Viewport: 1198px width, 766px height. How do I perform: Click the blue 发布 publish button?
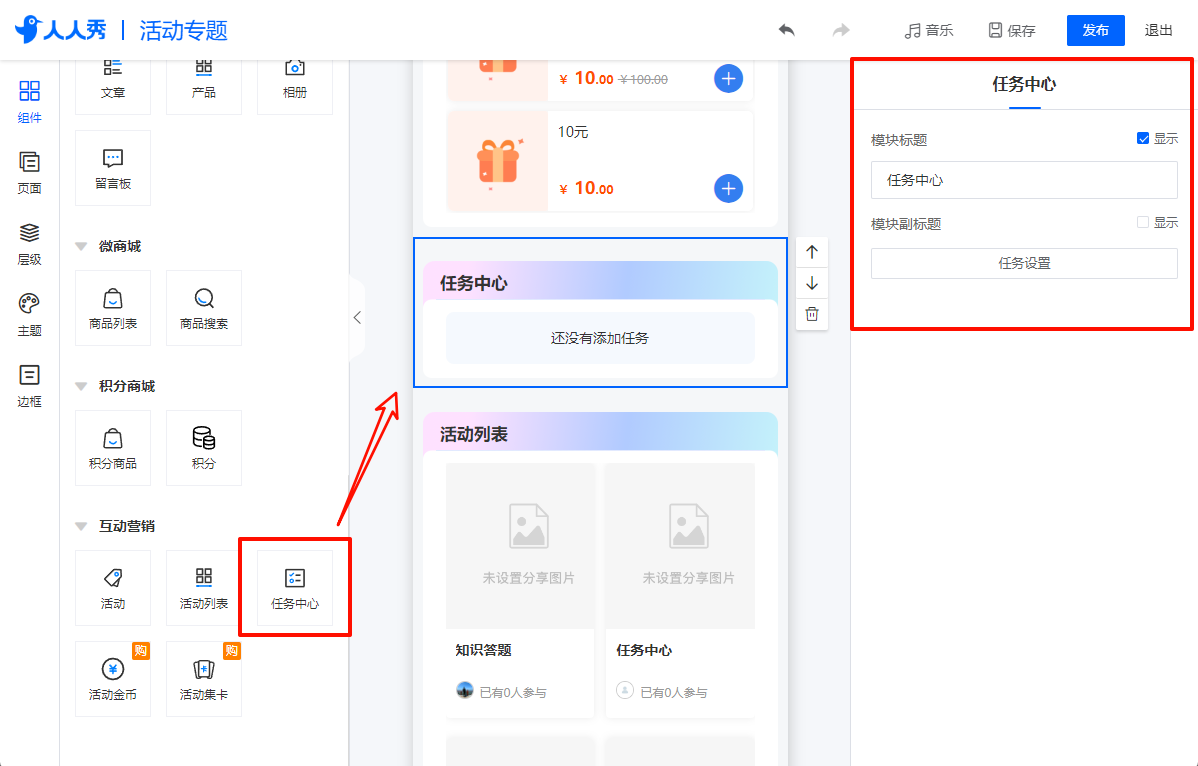(1096, 31)
